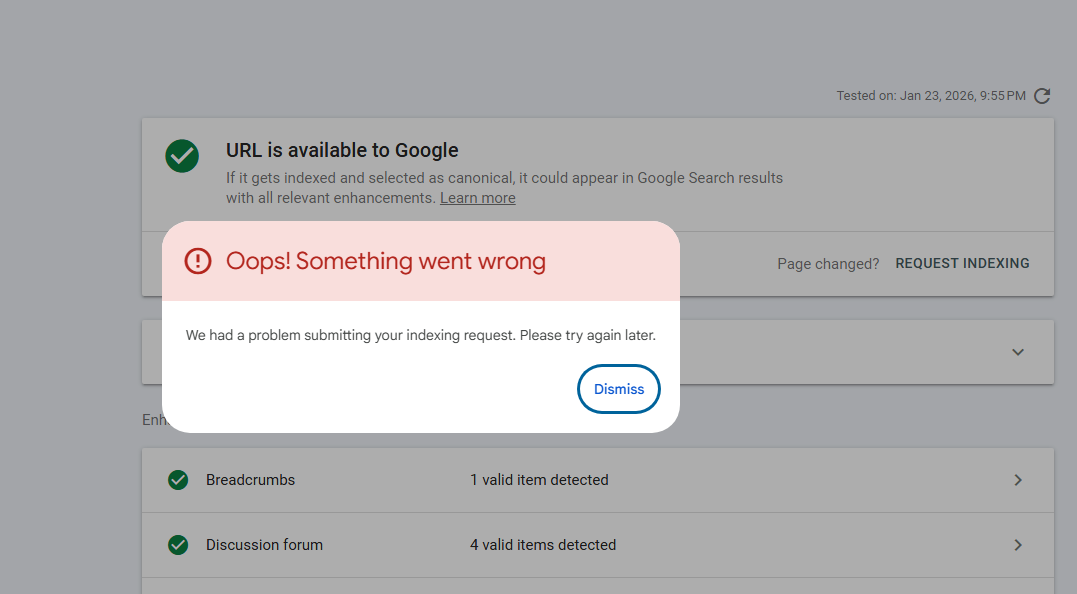
Task: Click '4 valid items detected' text
Action: 543,545
